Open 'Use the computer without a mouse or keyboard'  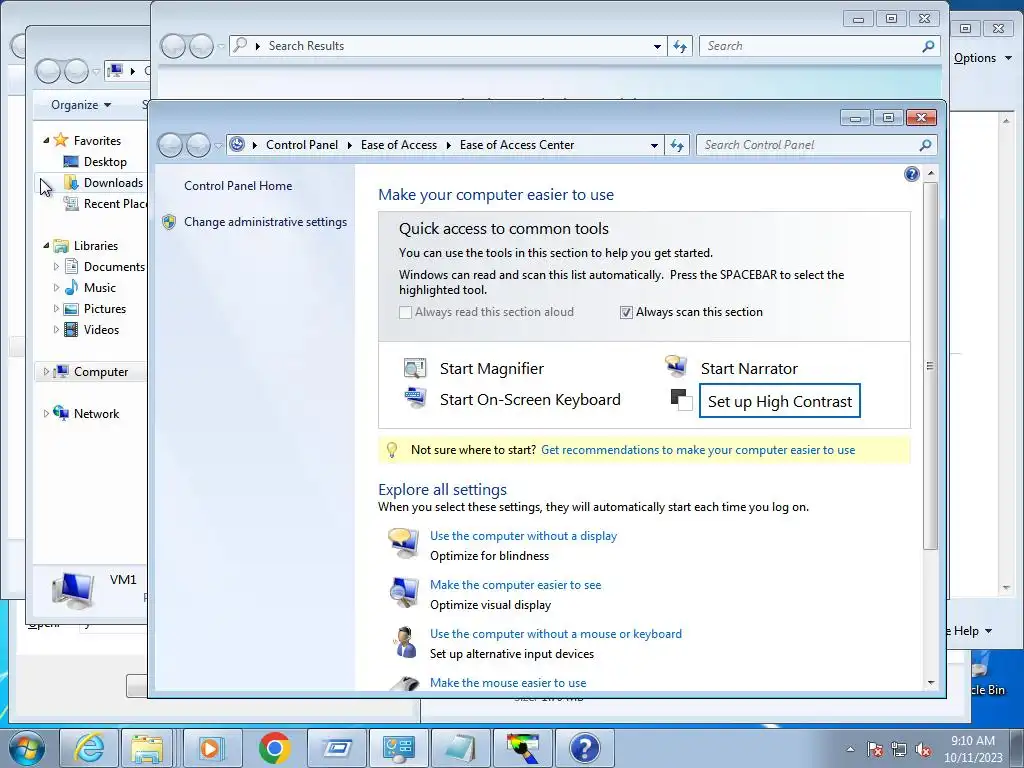[555, 634]
